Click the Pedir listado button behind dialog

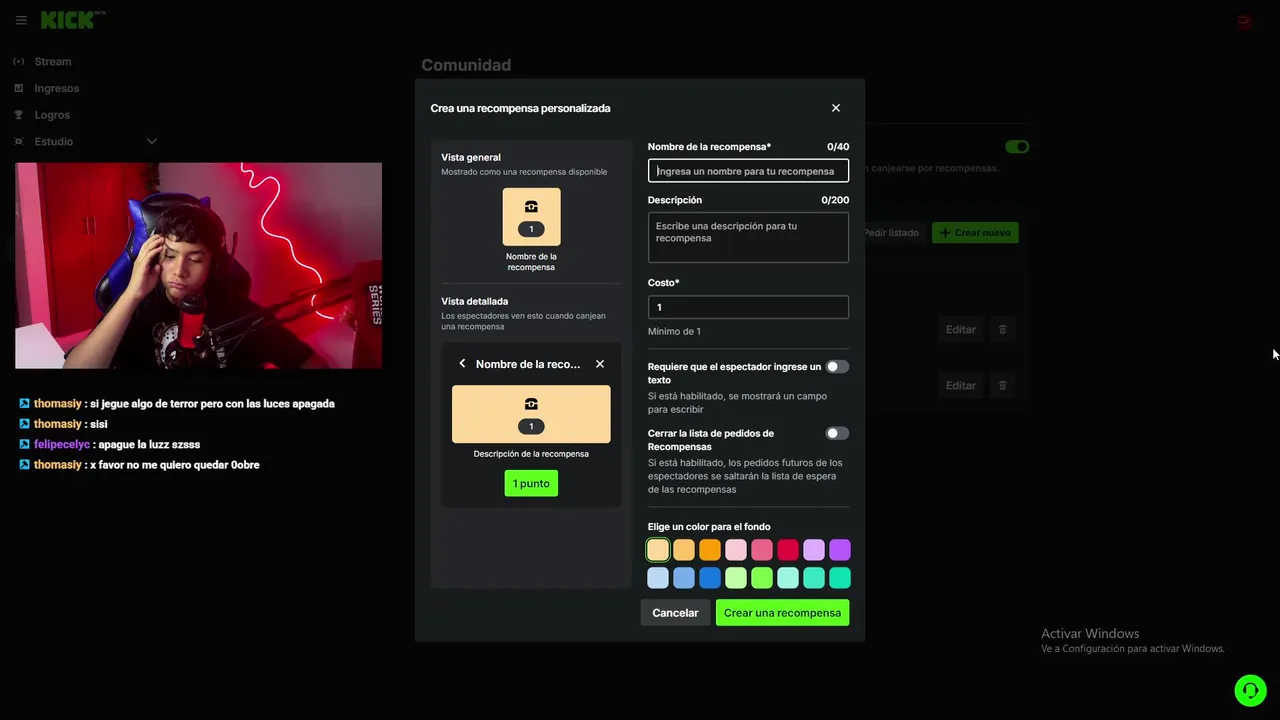click(x=890, y=233)
